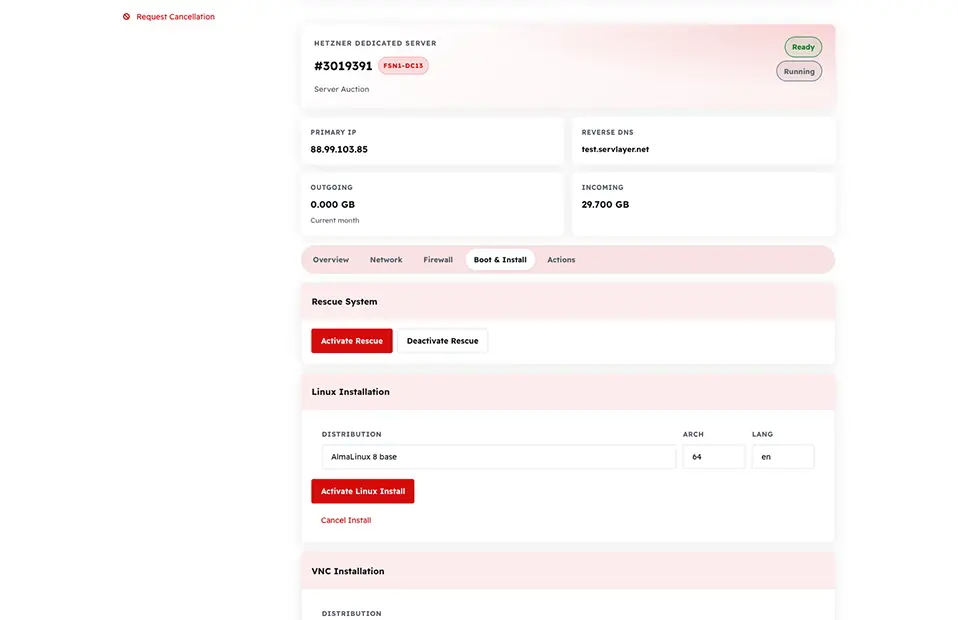Viewport: 958px width, 620px height.
Task: Open the Lang dropdown showing en
Action: [x=783, y=457]
